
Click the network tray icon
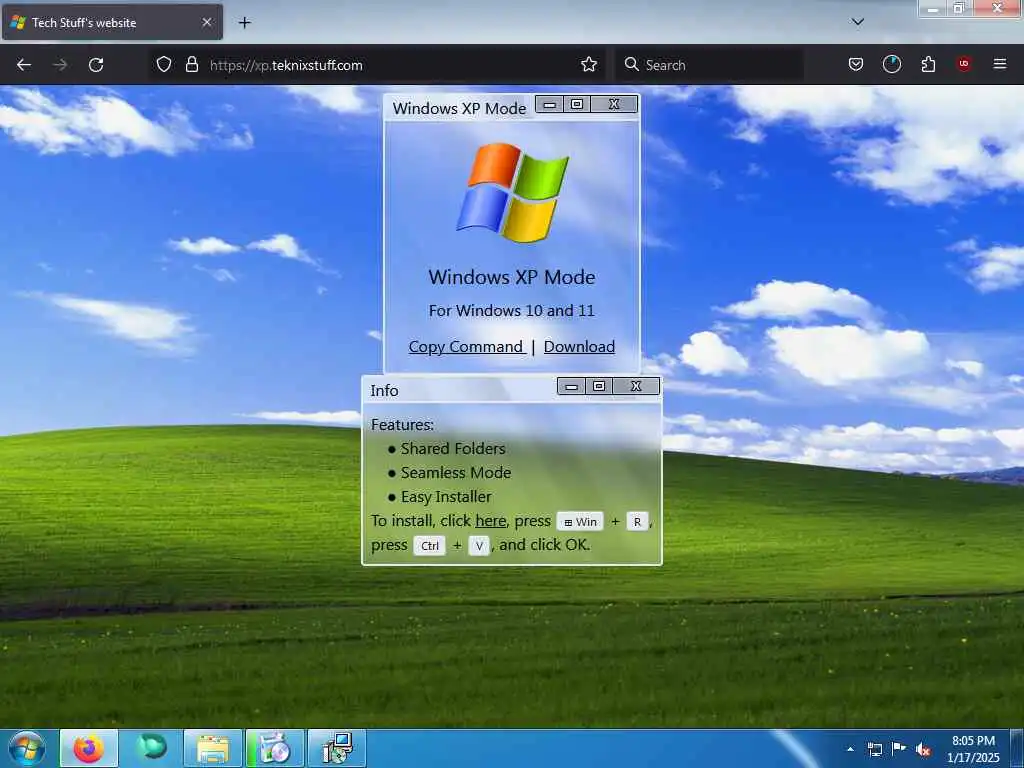(874, 749)
